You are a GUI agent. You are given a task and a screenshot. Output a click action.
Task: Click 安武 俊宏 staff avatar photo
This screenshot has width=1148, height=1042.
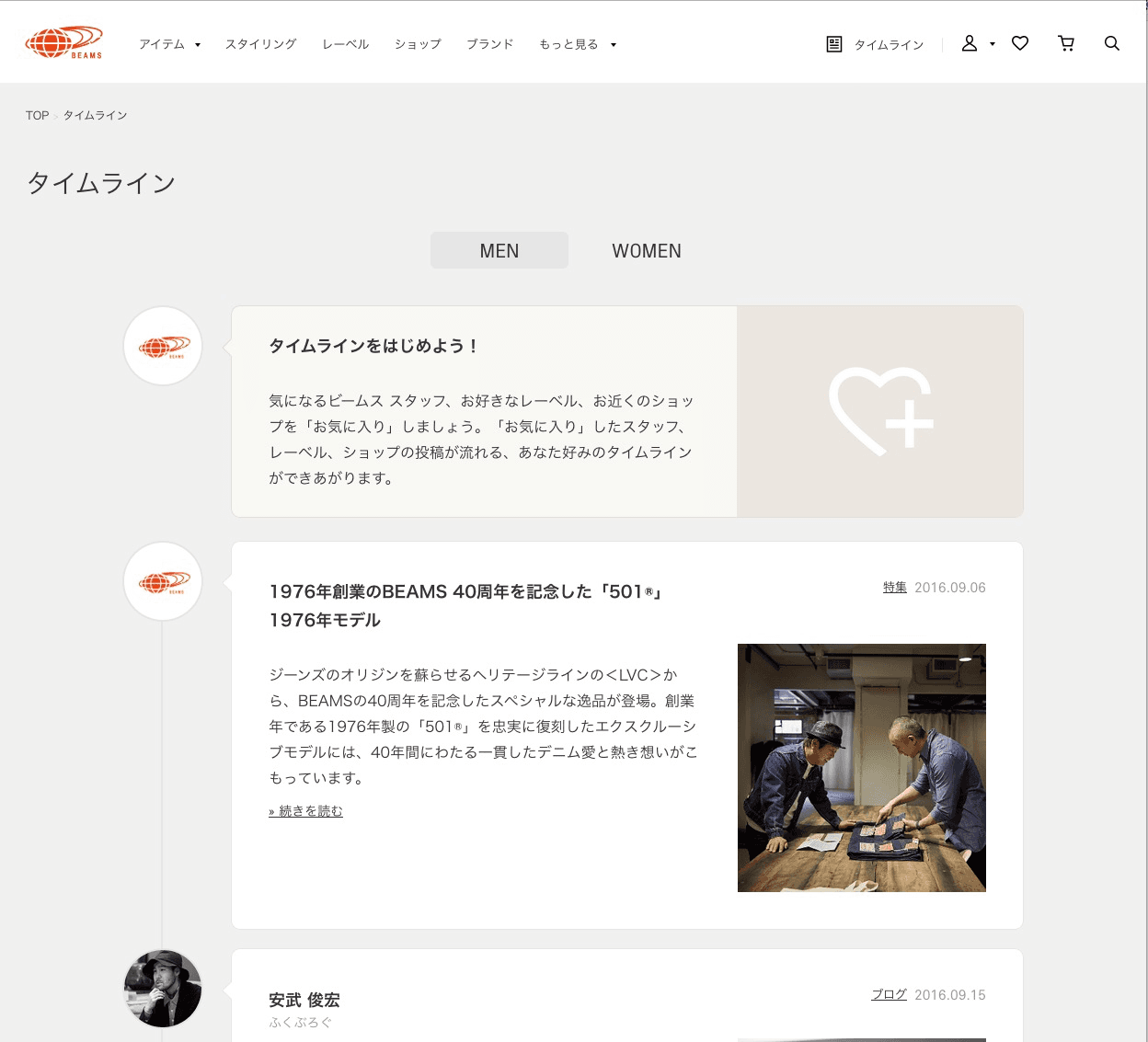point(163,989)
